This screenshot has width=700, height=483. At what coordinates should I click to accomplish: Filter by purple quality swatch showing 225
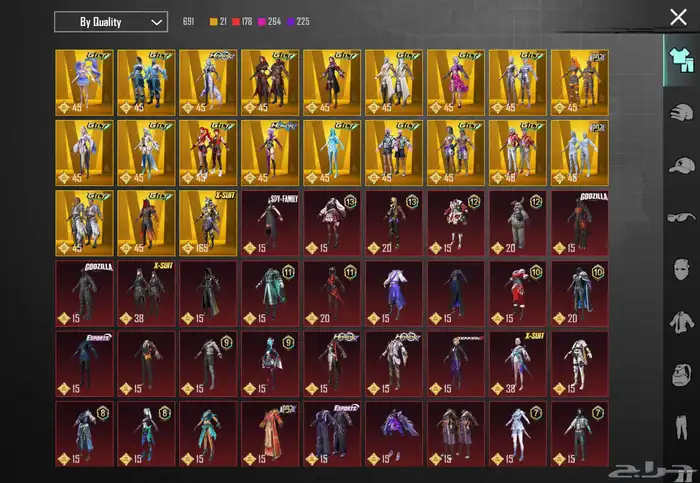pyautogui.click(x=301, y=22)
